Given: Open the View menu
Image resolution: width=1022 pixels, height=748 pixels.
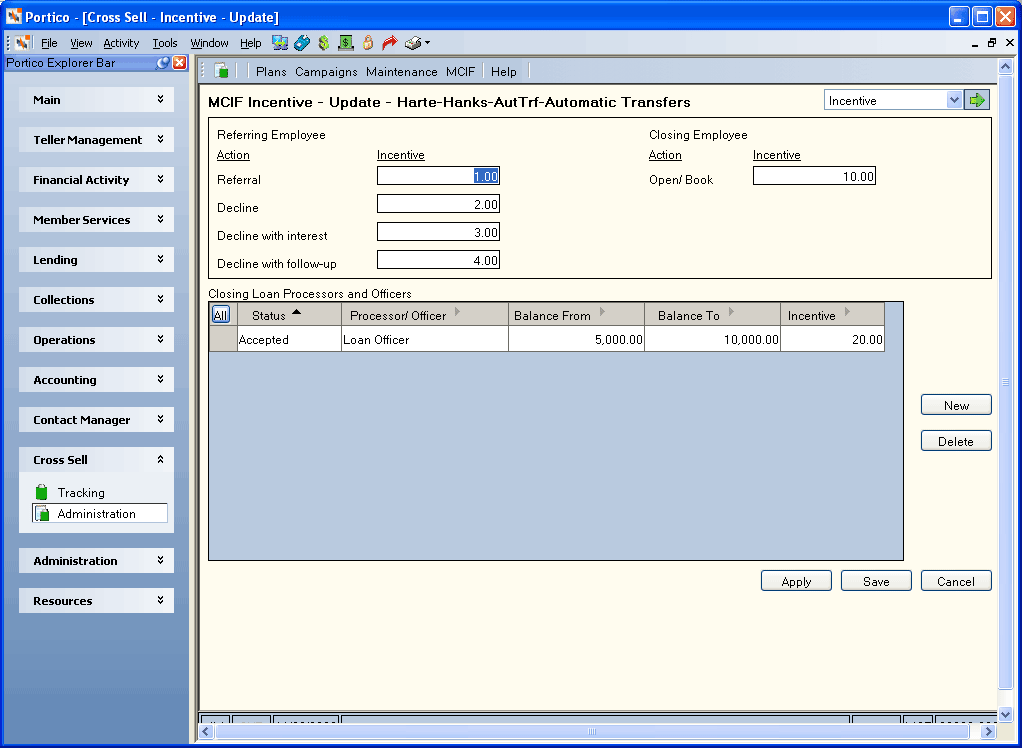Looking at the screenshot, I should tap(81, 43).
